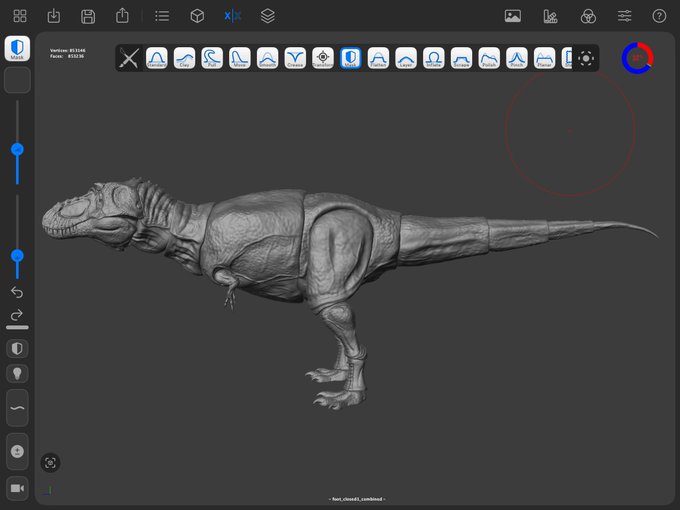This screenshot has height=510, width=680.
Task: Open the sliders settings icon
Action: (624, 16)
